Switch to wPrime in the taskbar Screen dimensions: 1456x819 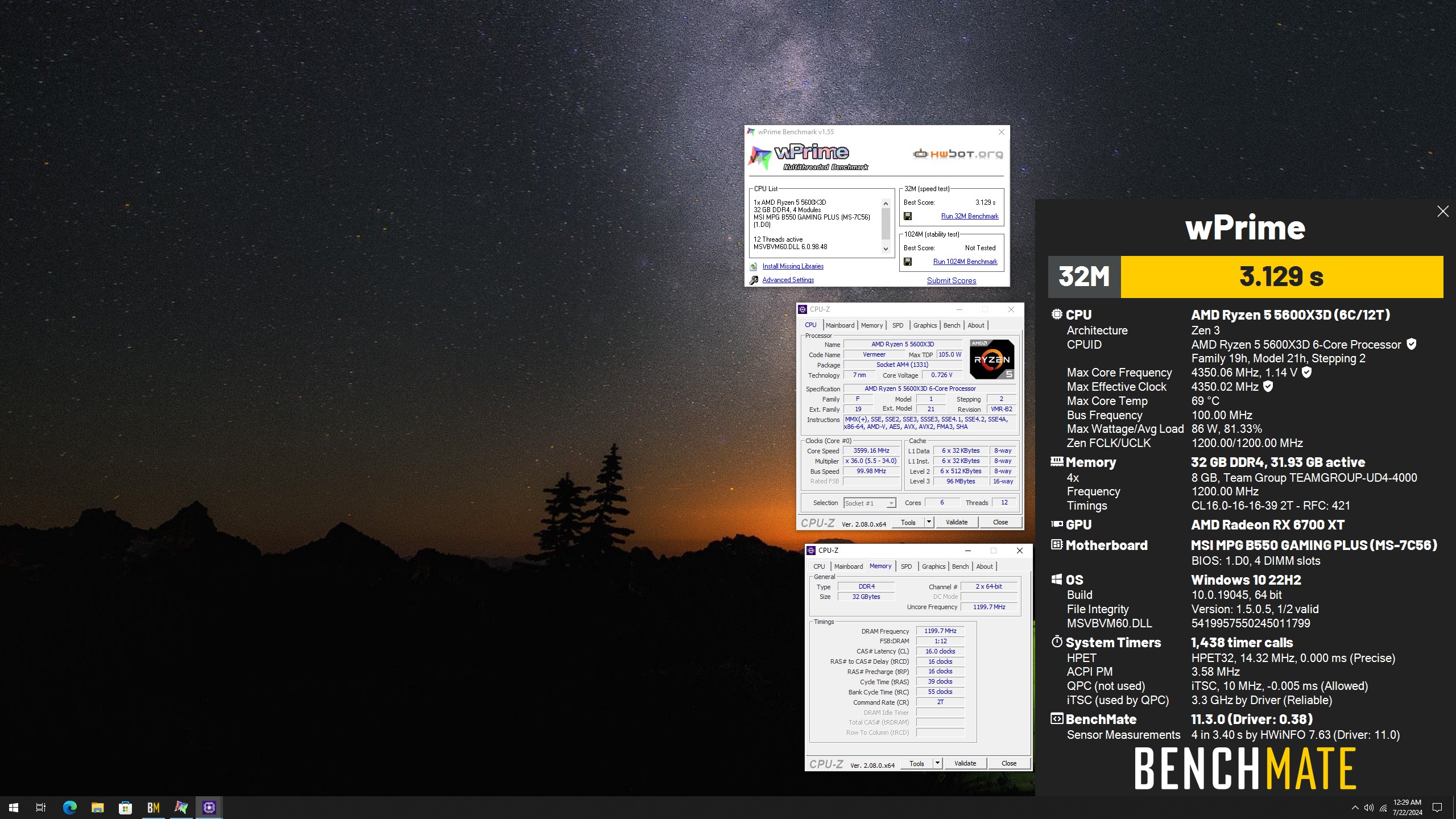[x=181, y=807]
